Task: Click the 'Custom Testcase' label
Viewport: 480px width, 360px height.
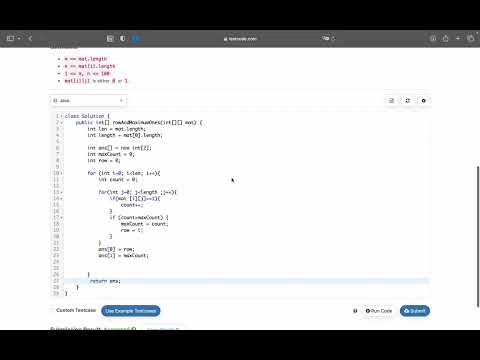Action: click(76, 310)
